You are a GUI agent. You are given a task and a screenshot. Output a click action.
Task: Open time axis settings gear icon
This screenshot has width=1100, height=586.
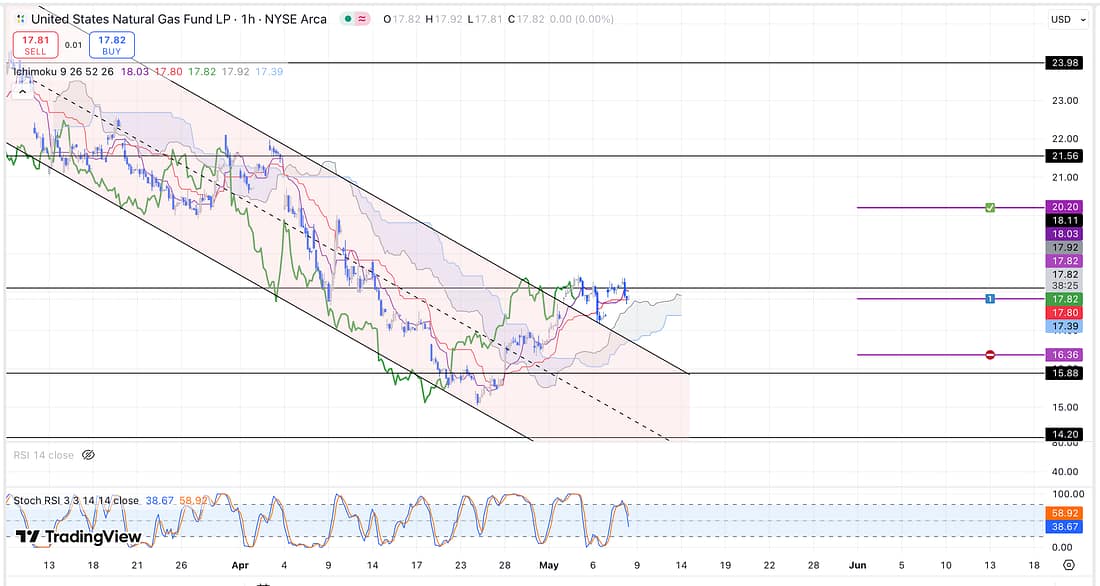click(x=1068, y=566)
